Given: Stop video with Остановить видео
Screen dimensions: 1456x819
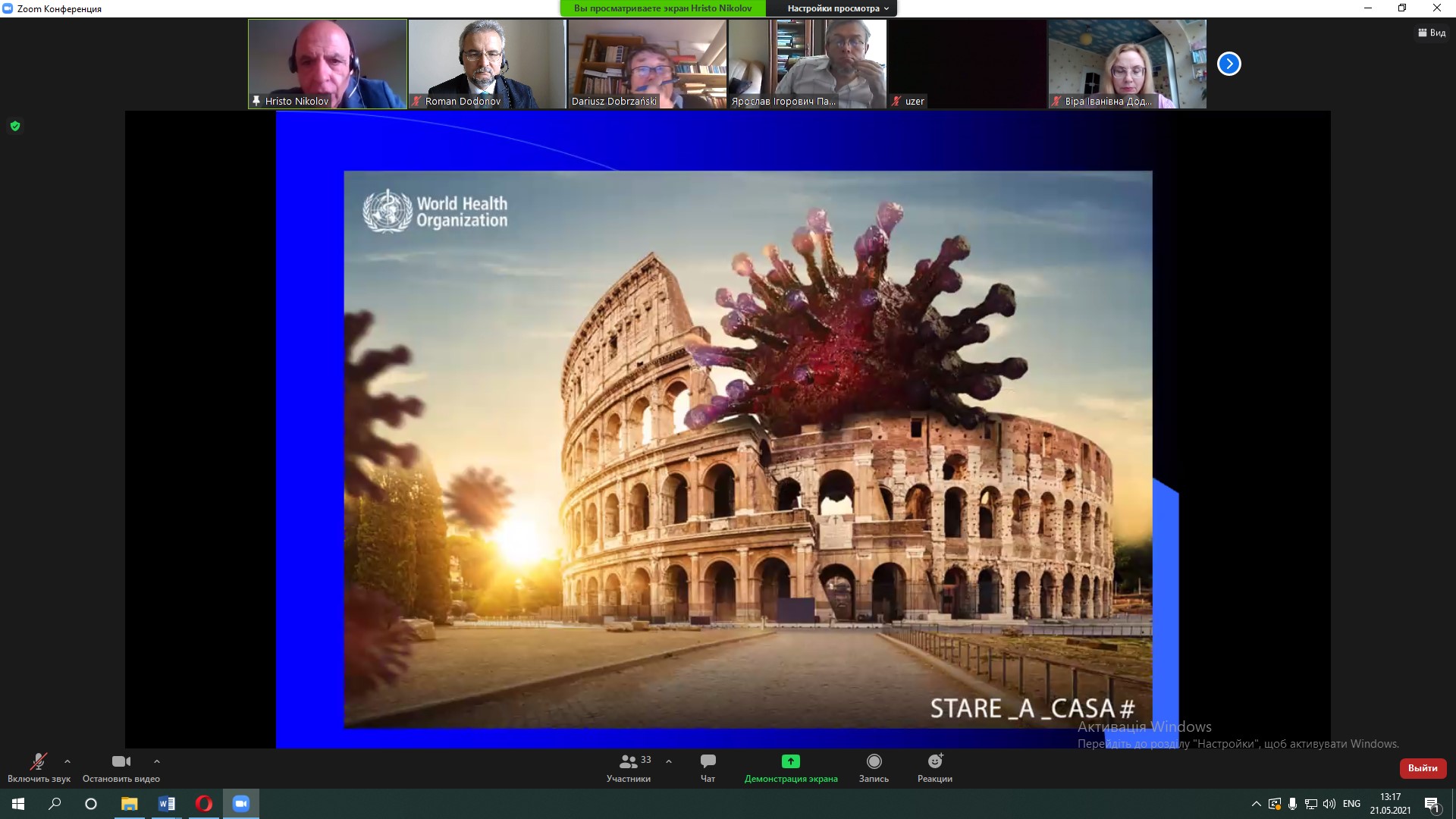Looking at the screenshot, I should (121, 761).
